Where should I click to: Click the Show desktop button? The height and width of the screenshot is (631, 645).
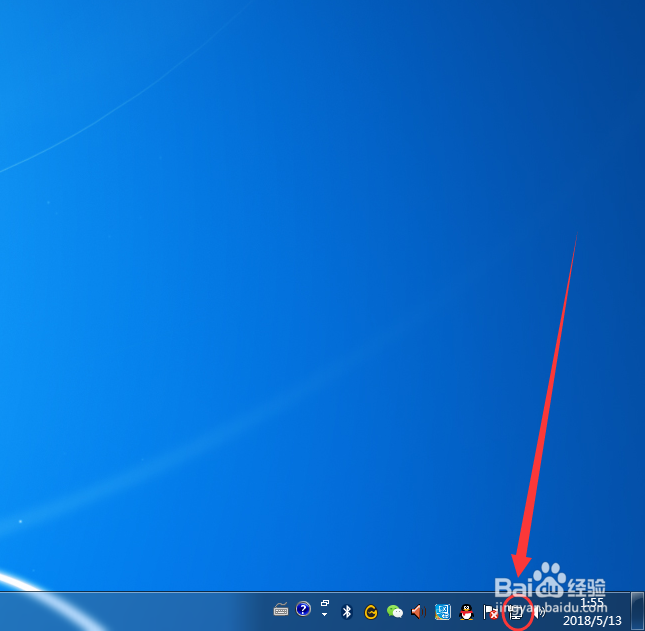(x=638, y=611)
